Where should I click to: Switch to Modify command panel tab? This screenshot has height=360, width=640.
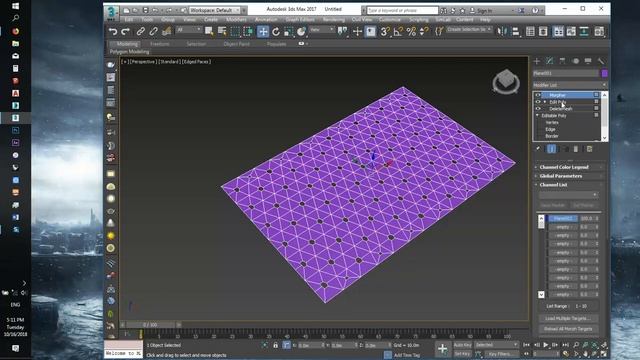[x=550, y=61]
